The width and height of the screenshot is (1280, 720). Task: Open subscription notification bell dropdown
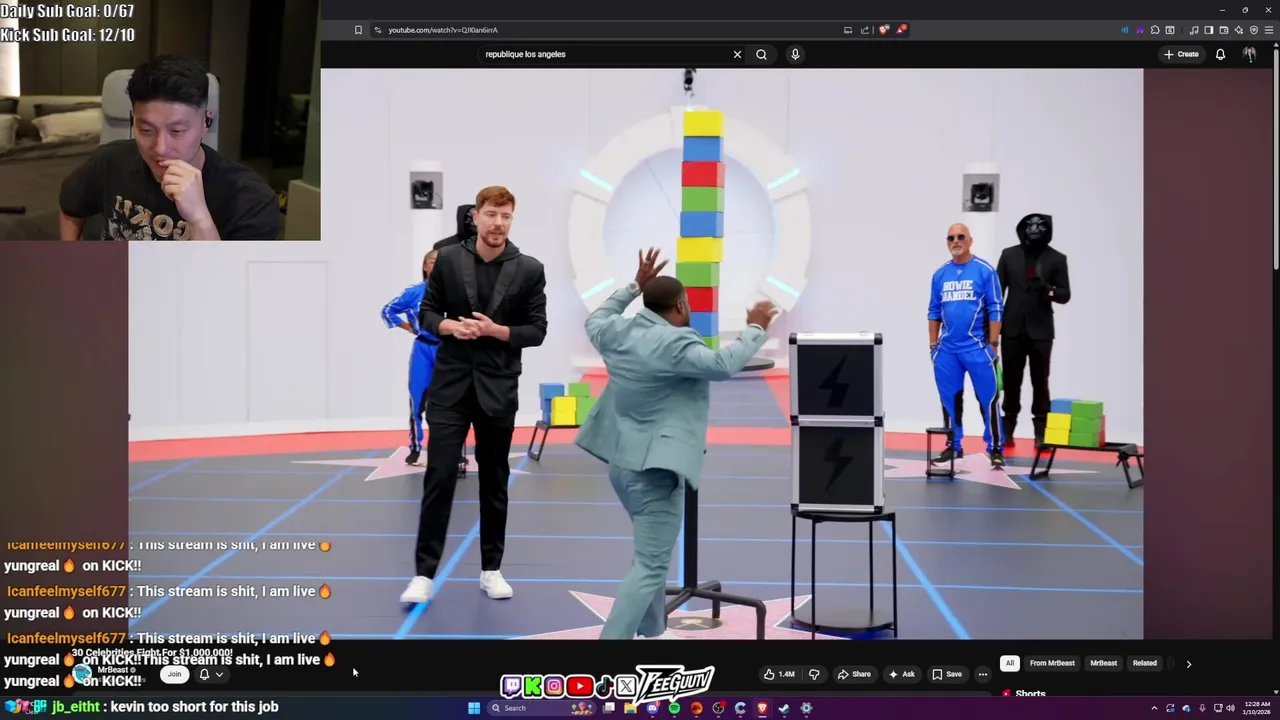[x=210, y=674]
